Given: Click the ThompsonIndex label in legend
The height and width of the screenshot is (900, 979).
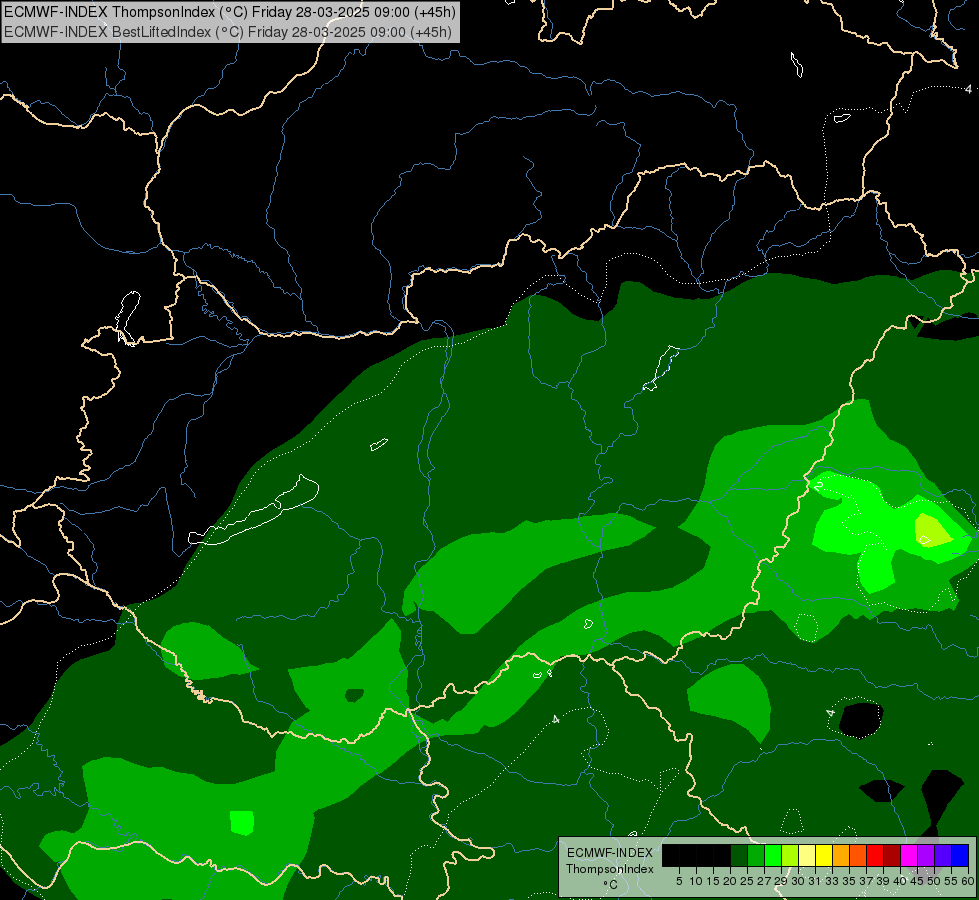Looking at the screenshot, I should pyautogui.click(x=609, y=869).
